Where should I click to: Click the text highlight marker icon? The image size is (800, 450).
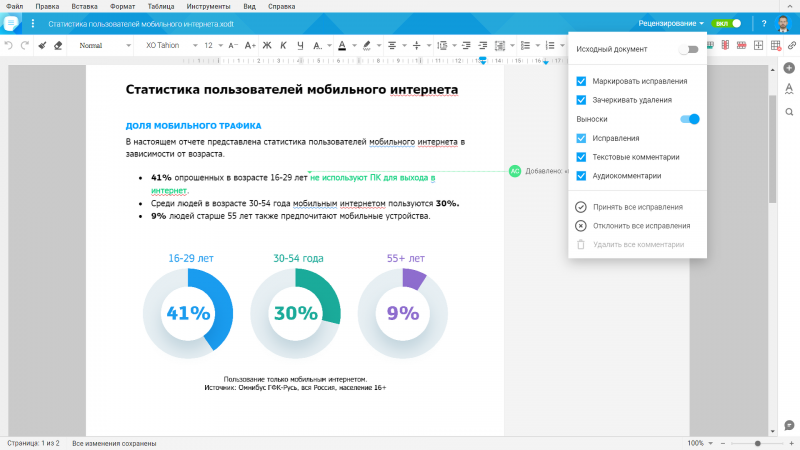click(x=367, y=45)
